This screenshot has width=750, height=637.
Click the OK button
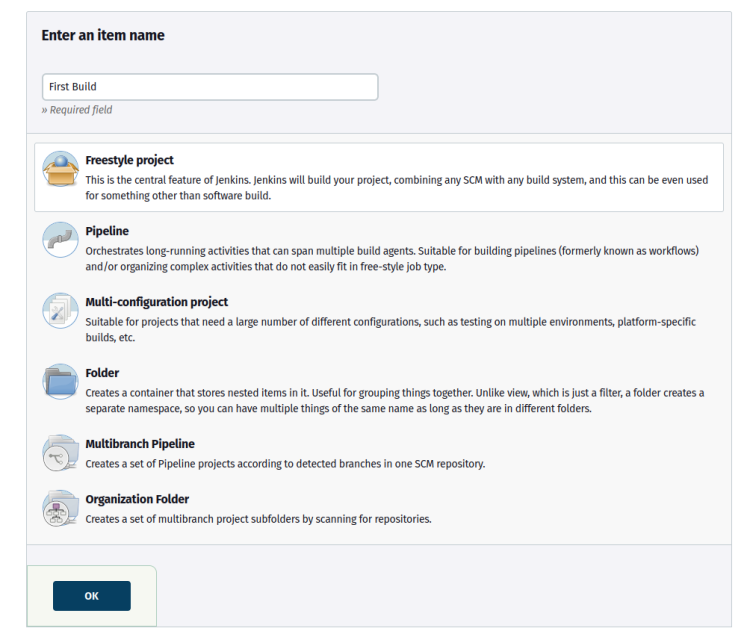[92, 596]
